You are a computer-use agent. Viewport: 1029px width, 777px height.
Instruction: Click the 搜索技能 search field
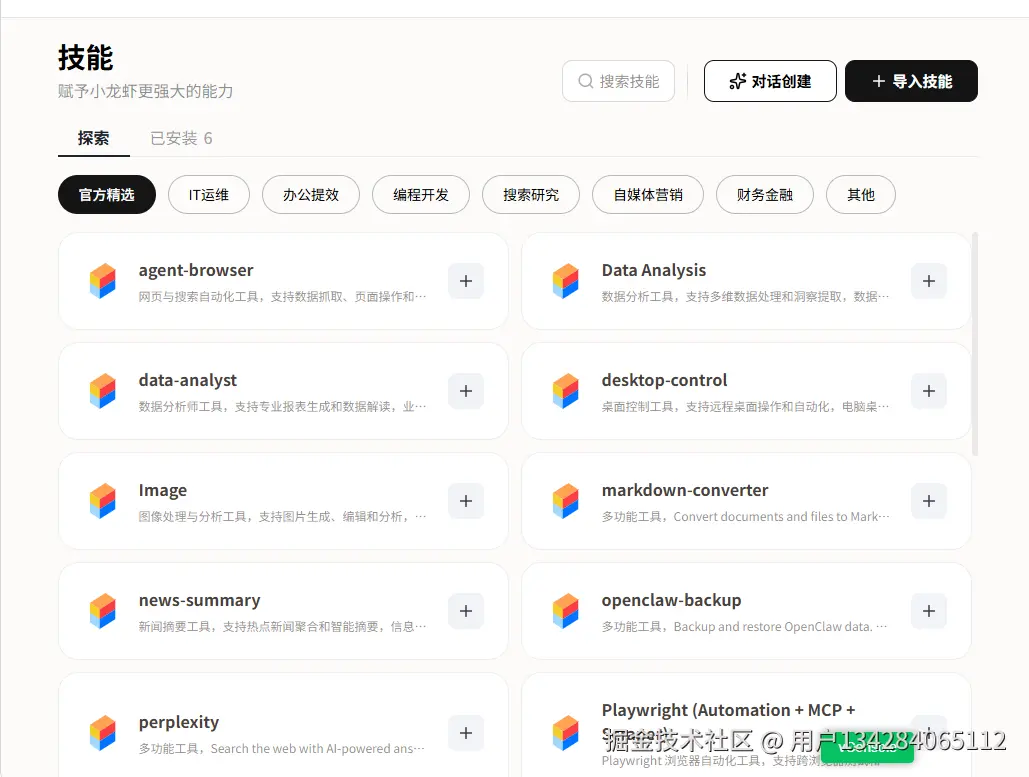tap(618, 81)
